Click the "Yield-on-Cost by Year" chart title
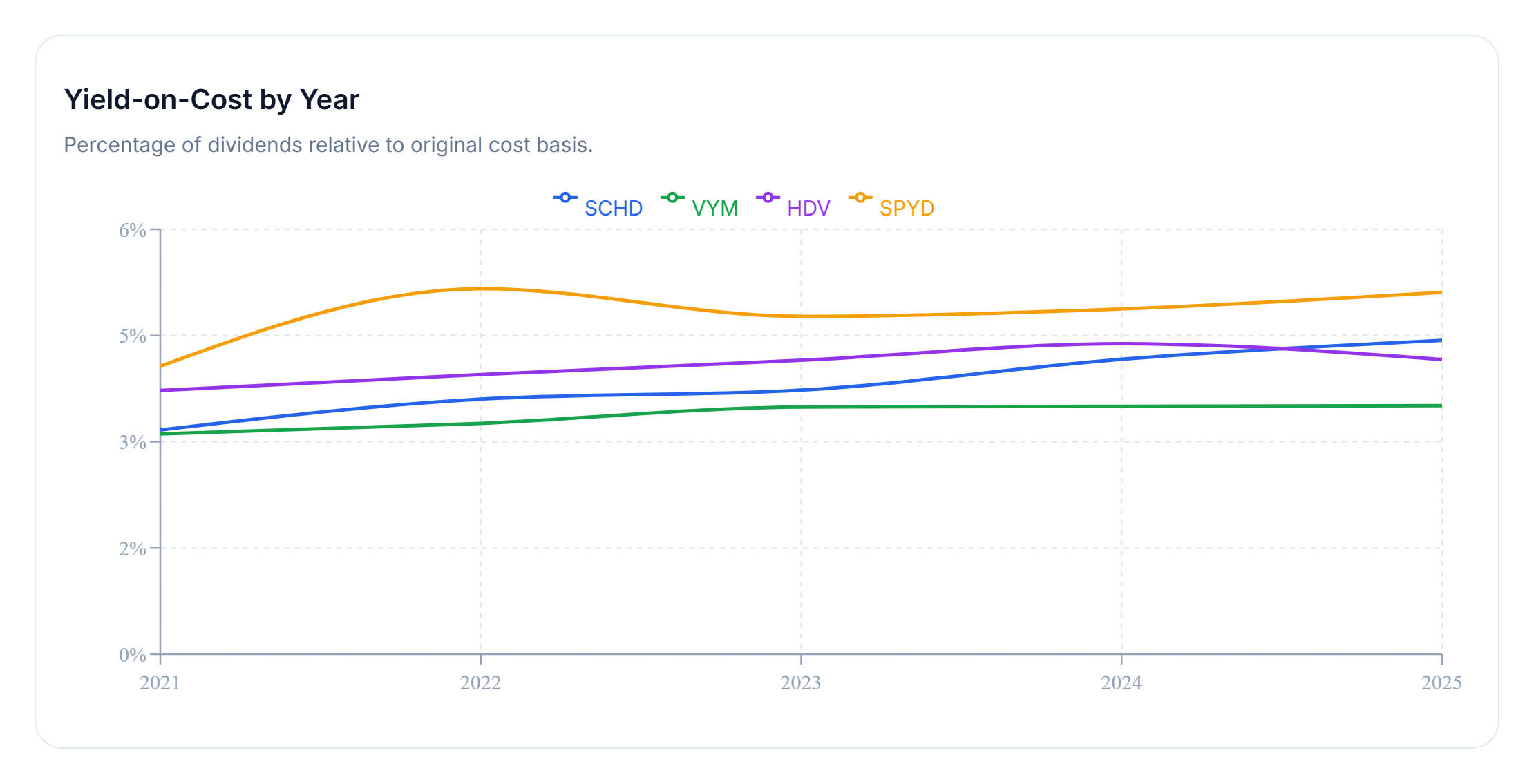Image resolution: width=1534 pixels, height=784 pixels. pyautogui.click(x=211, y=99)
